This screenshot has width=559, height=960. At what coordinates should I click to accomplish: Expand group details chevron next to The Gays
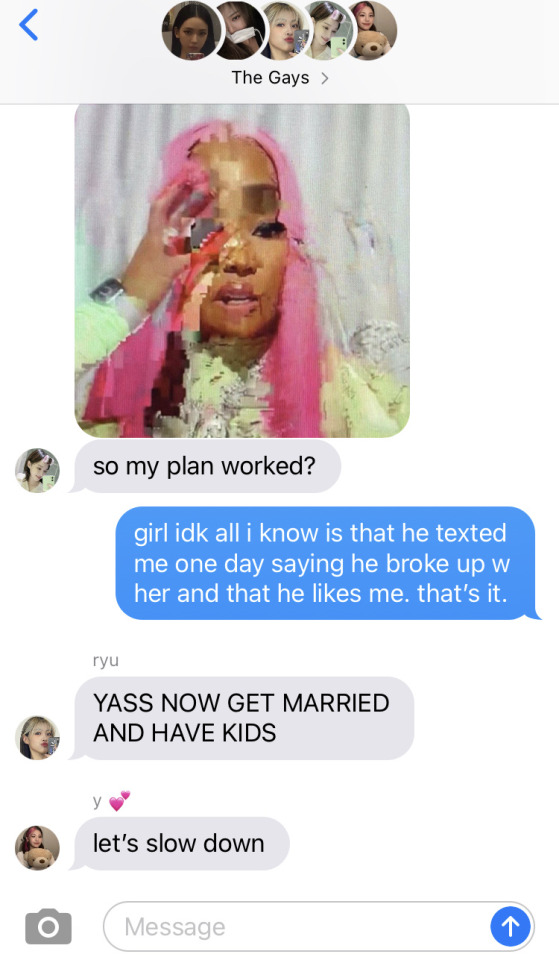(x=325, y=78)
